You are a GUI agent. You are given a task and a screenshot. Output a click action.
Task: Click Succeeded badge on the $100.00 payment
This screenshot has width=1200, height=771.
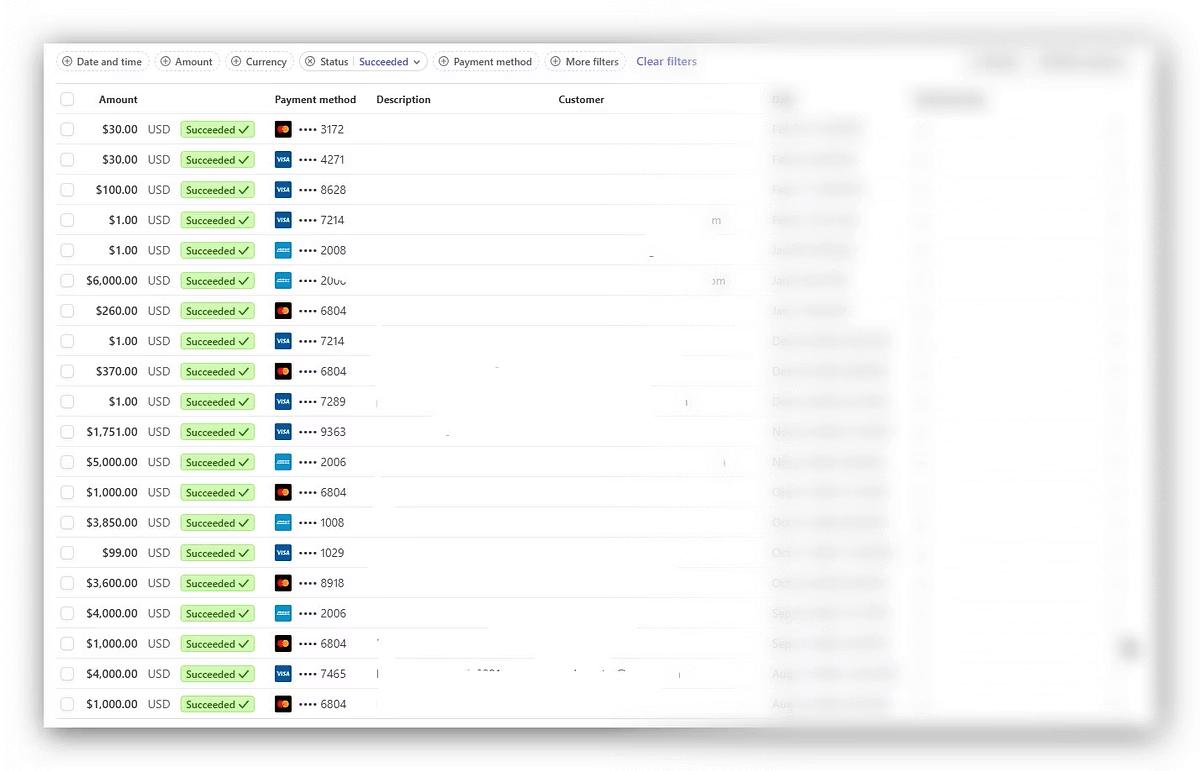[217, 189]
